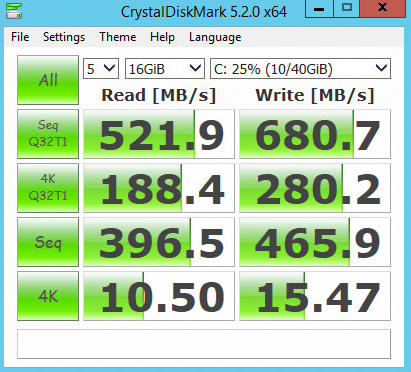Screen dimensions: 411x372
Task: Run the 4K benchmark button
Action: [48, 296]
